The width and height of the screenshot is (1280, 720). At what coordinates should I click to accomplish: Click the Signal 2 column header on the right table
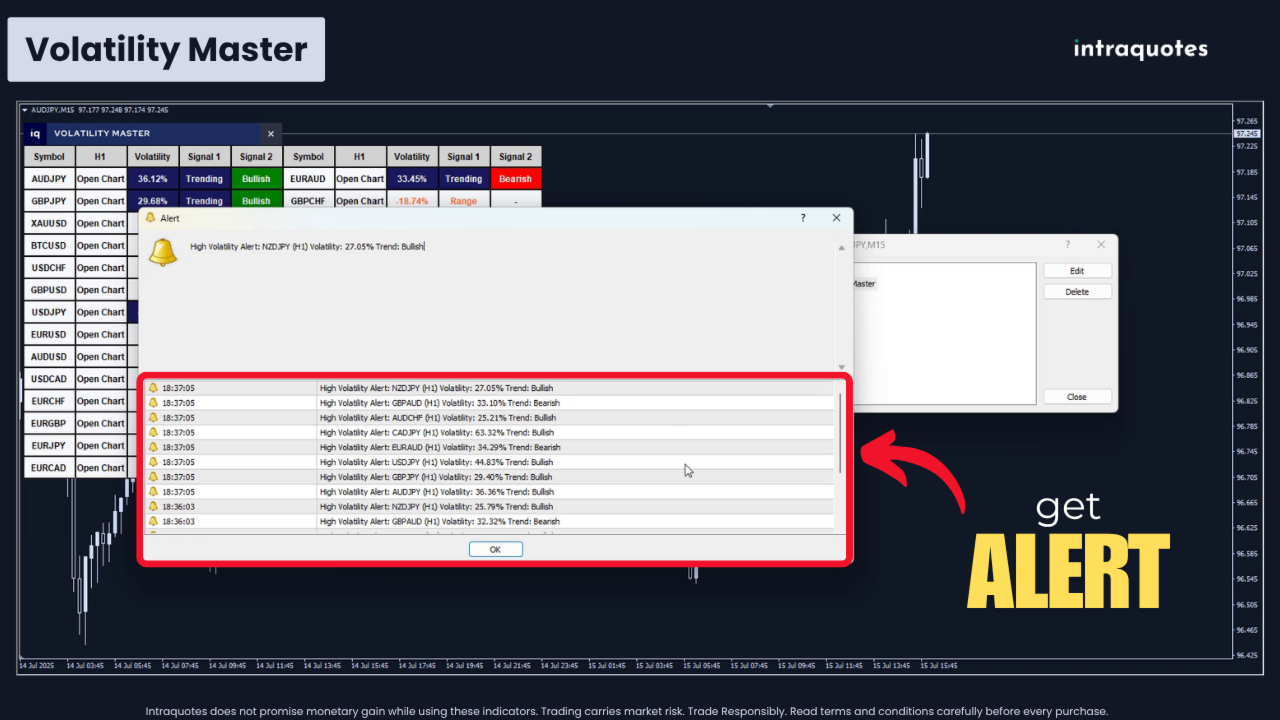[516, 157]
